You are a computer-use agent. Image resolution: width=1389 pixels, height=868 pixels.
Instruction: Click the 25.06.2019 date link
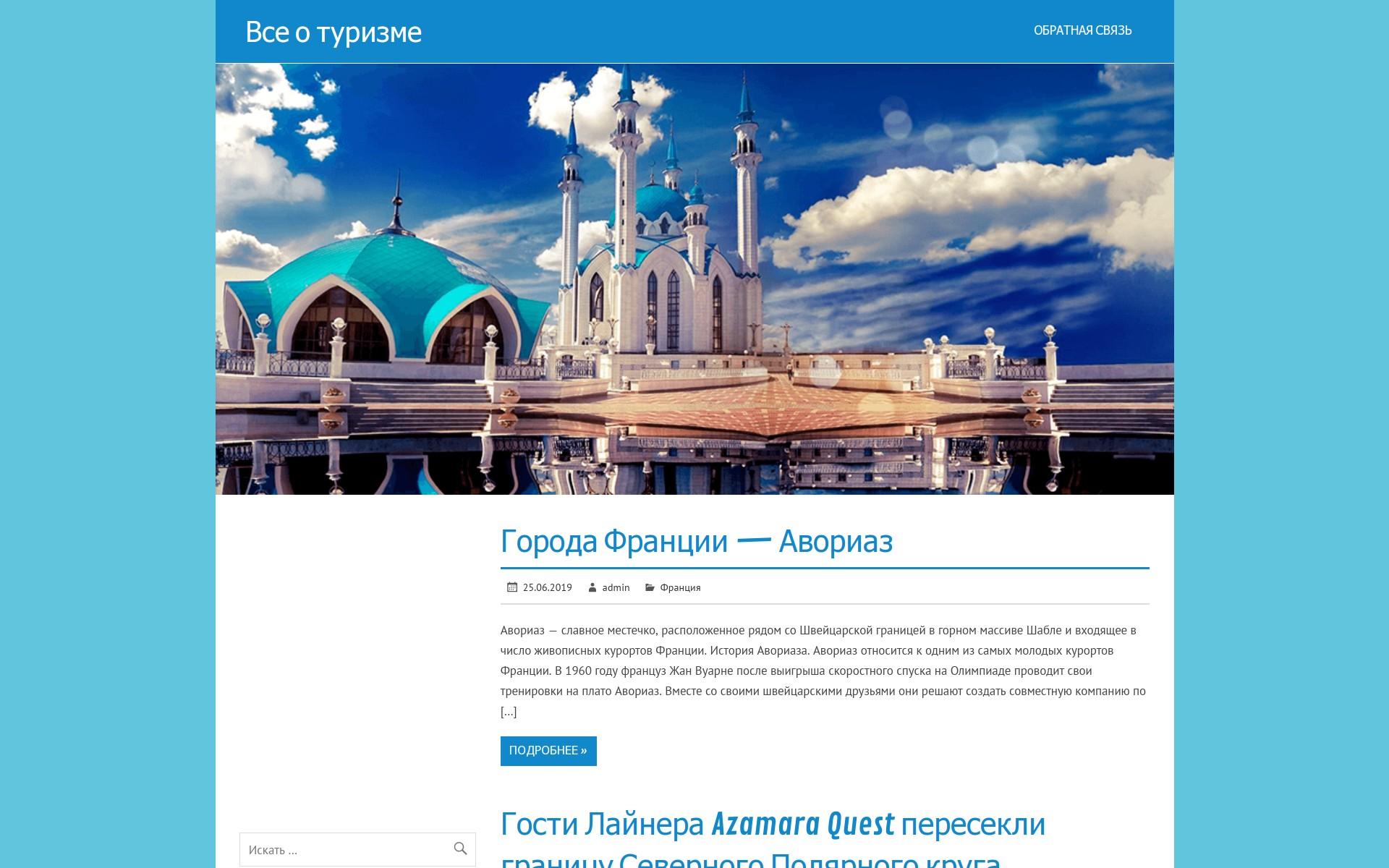click(547, 587)
